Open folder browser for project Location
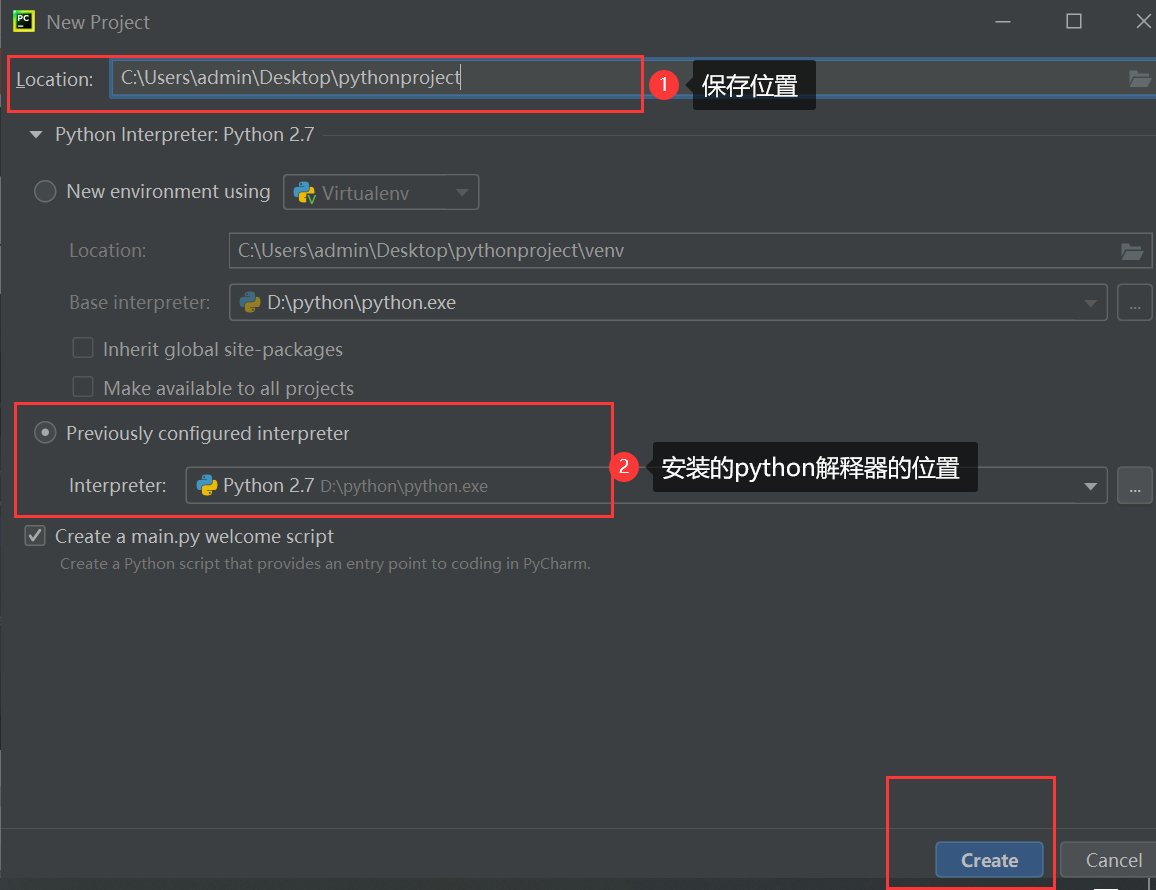 [x=1140, y=79]
